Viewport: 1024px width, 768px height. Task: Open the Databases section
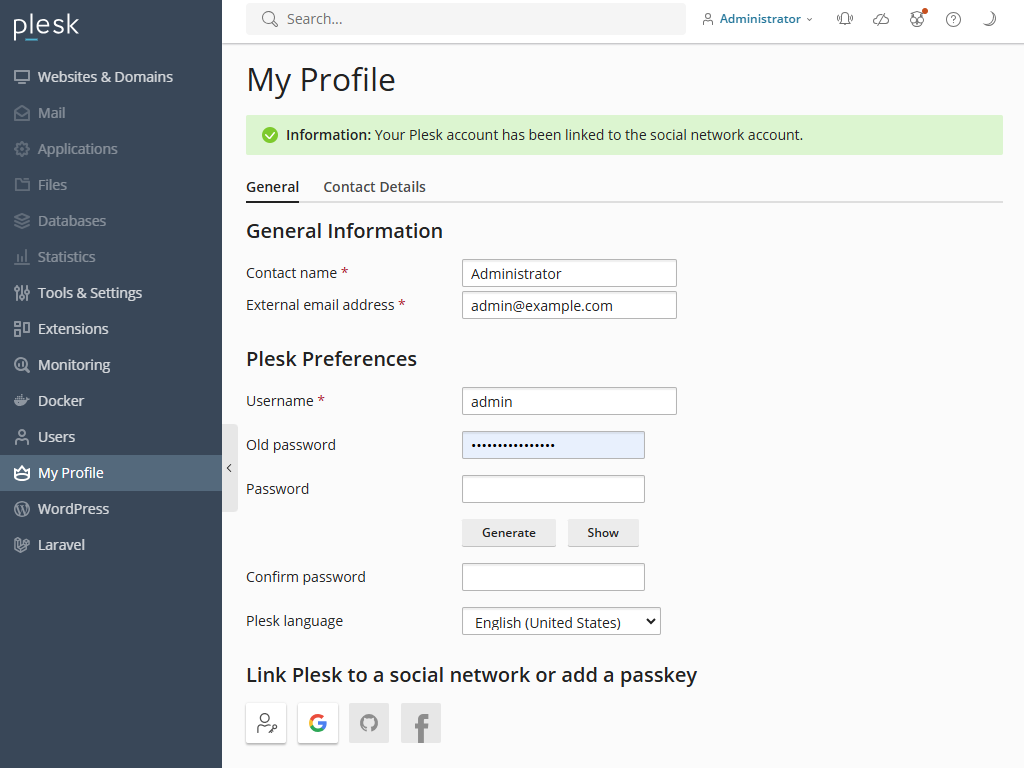pos(72,220)
